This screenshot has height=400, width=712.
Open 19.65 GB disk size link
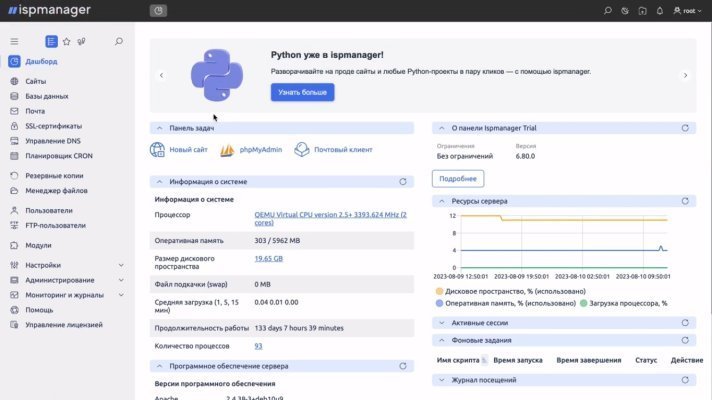[x=268, y=259]
